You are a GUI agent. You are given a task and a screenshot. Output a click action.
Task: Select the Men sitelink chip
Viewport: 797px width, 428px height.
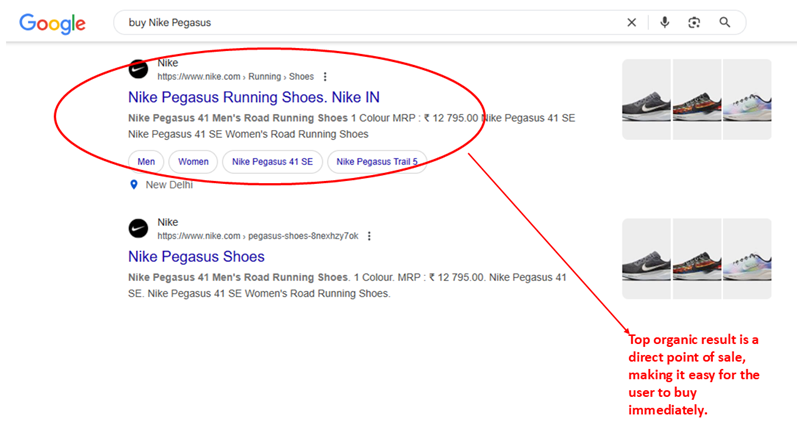(146, 162)
